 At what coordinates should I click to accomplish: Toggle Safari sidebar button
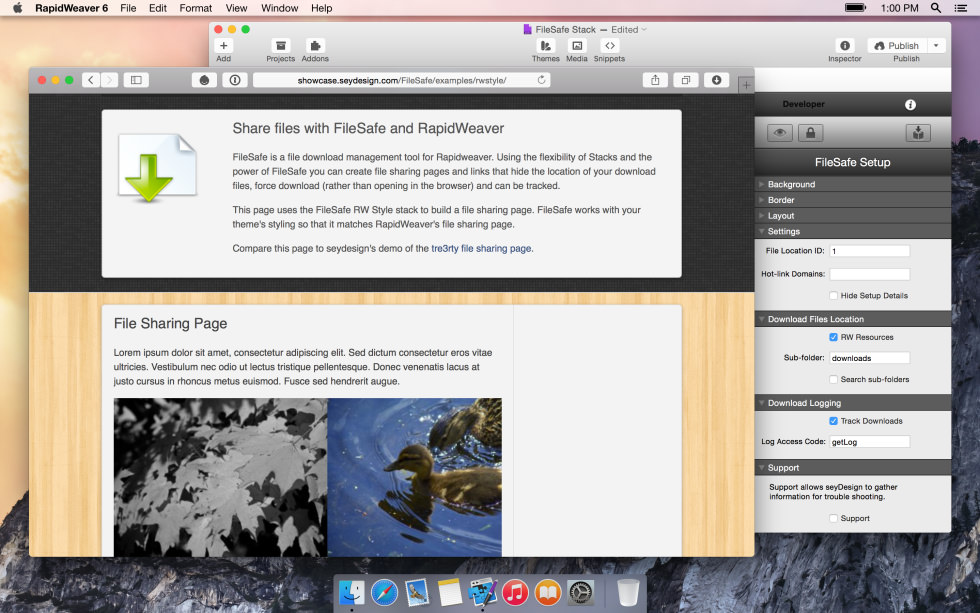(136, 80)
